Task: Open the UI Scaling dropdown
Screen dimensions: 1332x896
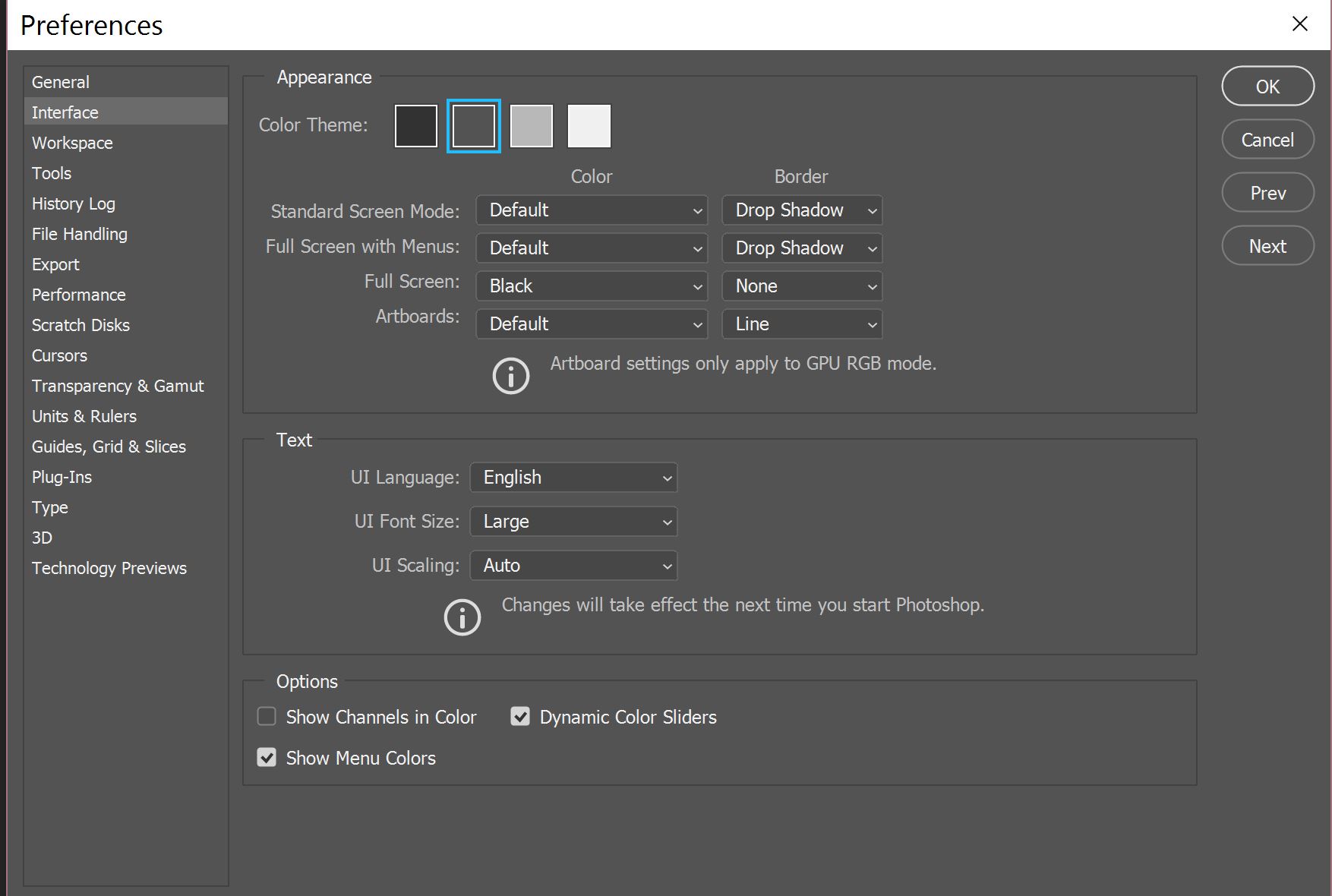Action: [573, 566]
